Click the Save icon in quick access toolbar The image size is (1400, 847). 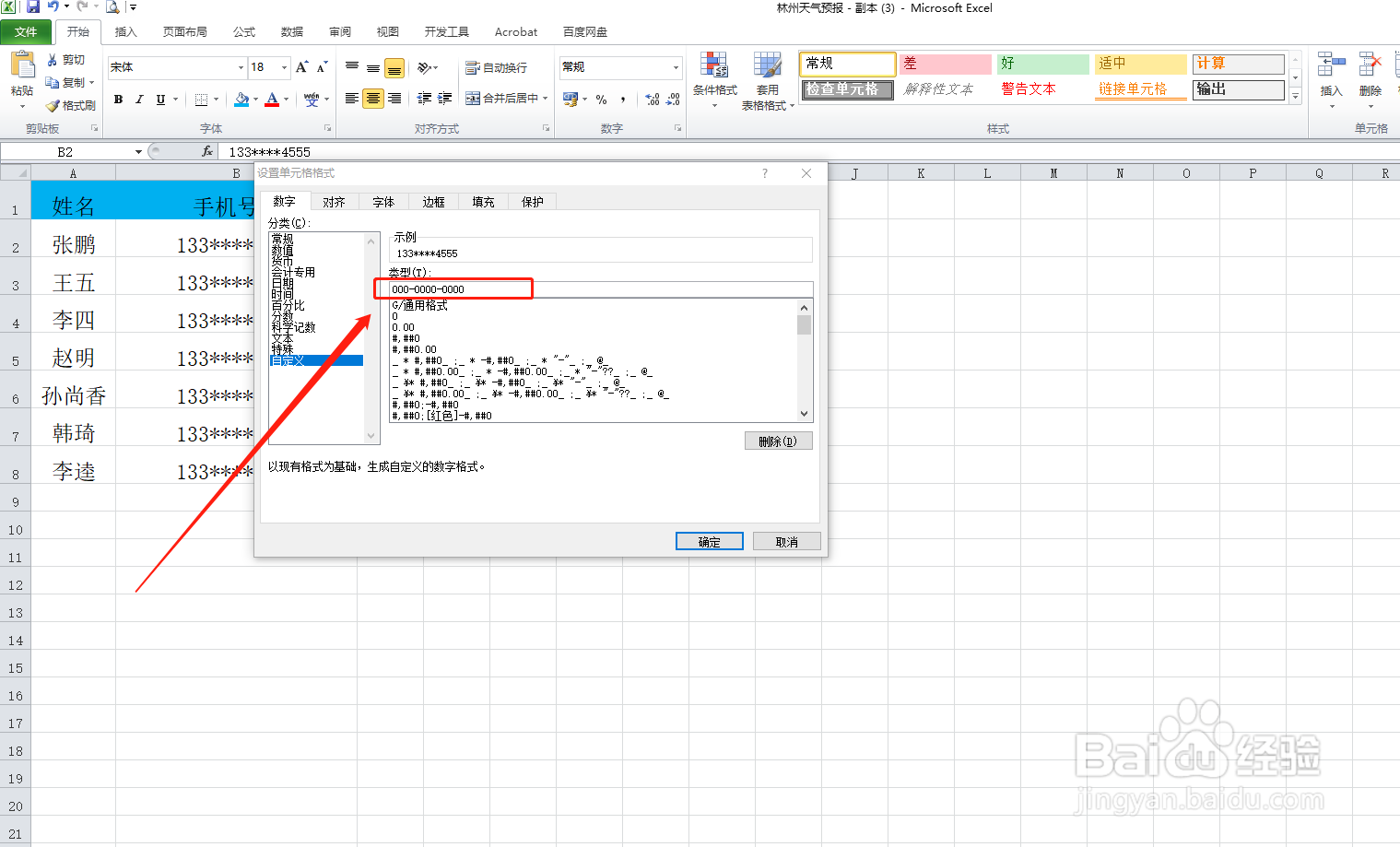(x=33, y=7)
